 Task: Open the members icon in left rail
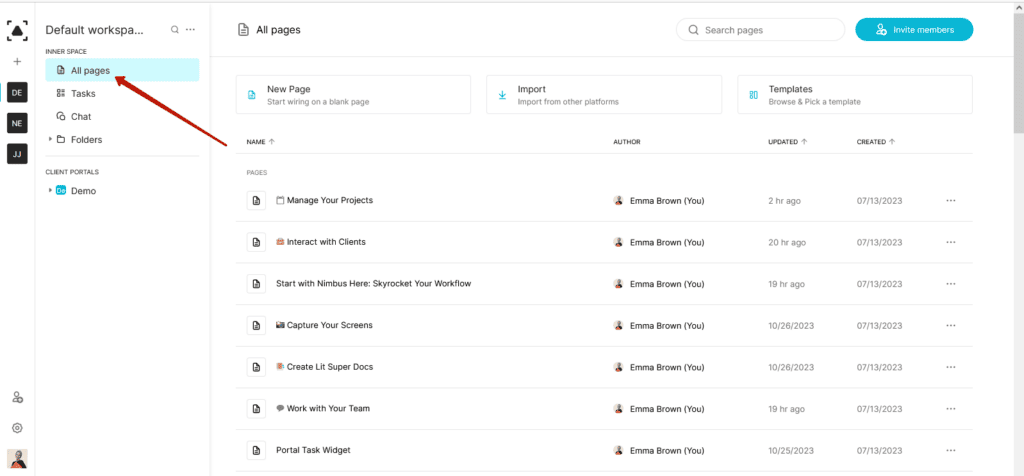tap(17, 398)
